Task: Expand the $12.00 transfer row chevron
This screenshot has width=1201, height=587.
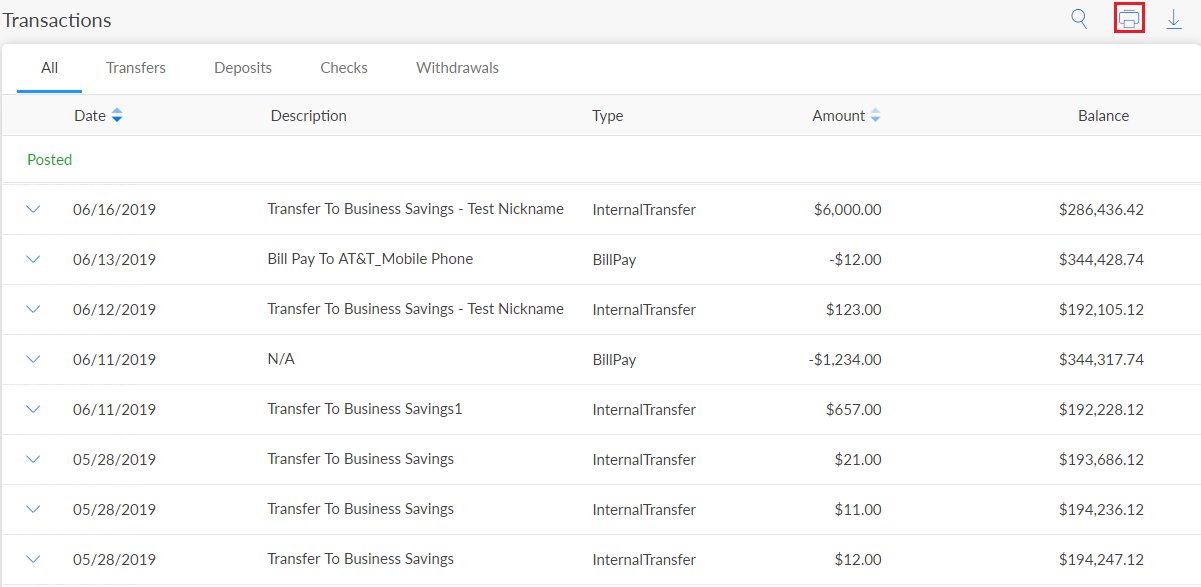Action: 33,559
